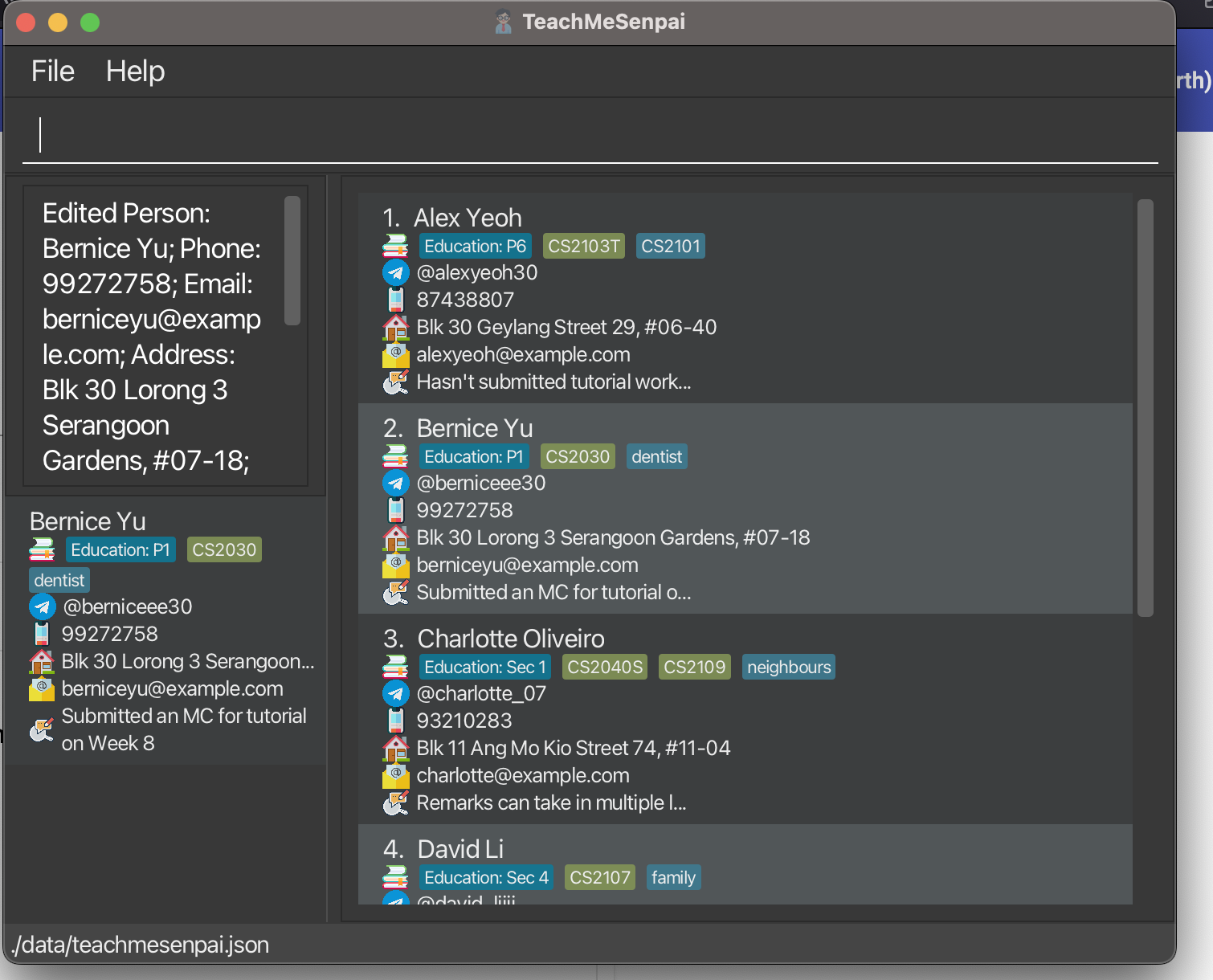
Task: Click the phone icon in the Bernice Yu detail panel
Action: (42, 634)
